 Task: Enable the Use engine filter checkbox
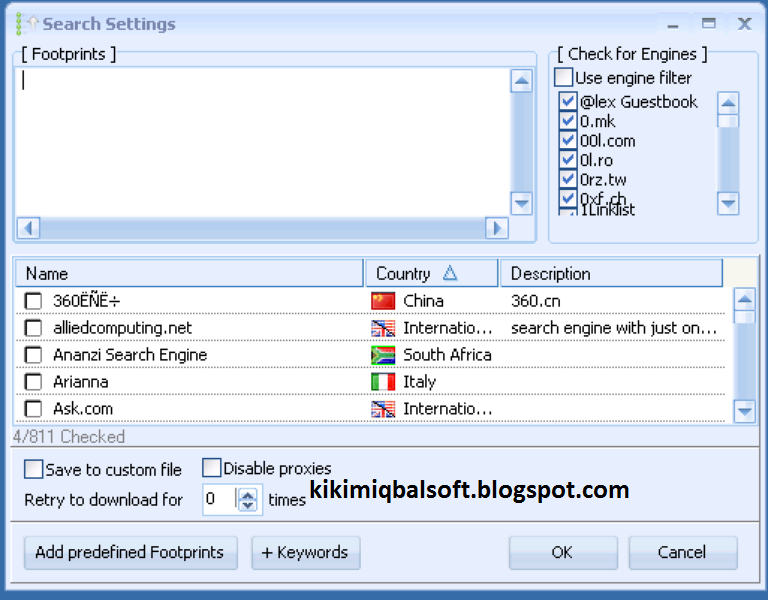[563, 77]
